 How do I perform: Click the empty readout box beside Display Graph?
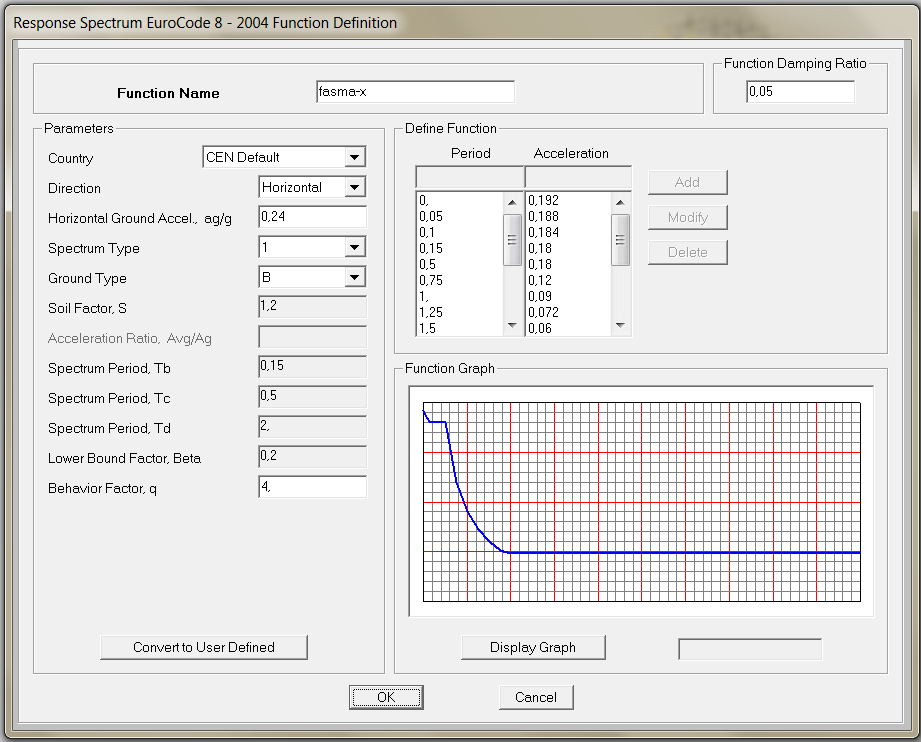[x=750, y=649]
